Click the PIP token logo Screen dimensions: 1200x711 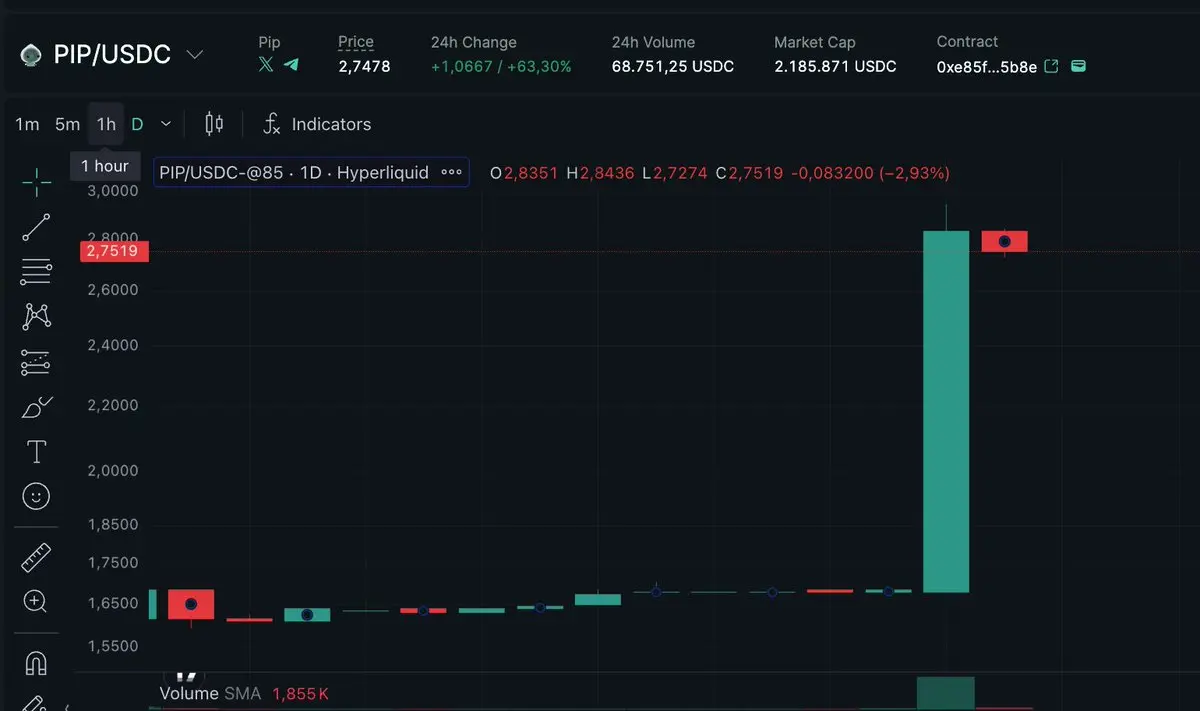coord(31,54)
